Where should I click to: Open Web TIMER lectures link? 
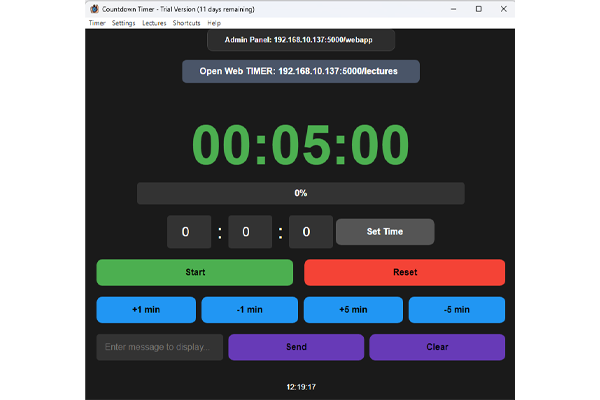point(301,71)
